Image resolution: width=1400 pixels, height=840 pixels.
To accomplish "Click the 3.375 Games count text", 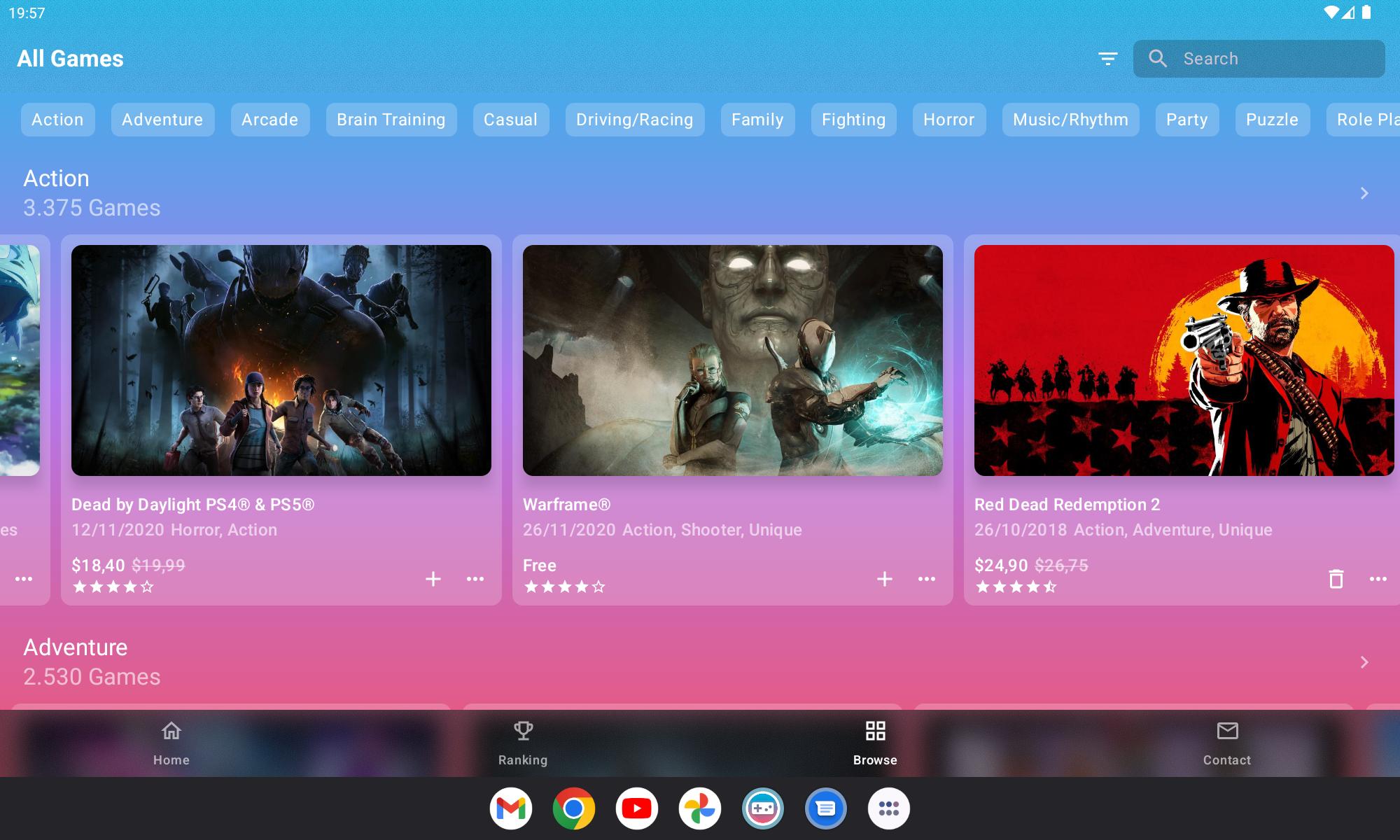I will 92,208.
